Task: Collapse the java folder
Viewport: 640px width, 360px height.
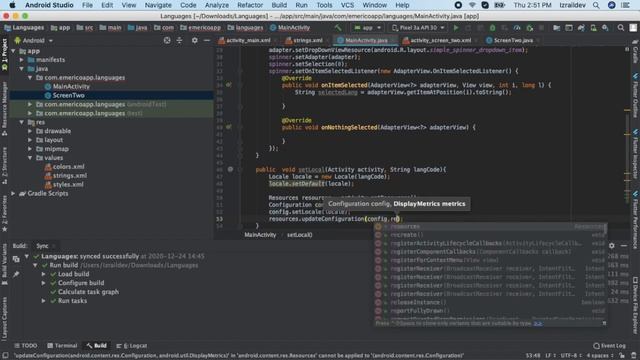Action: 22,69
